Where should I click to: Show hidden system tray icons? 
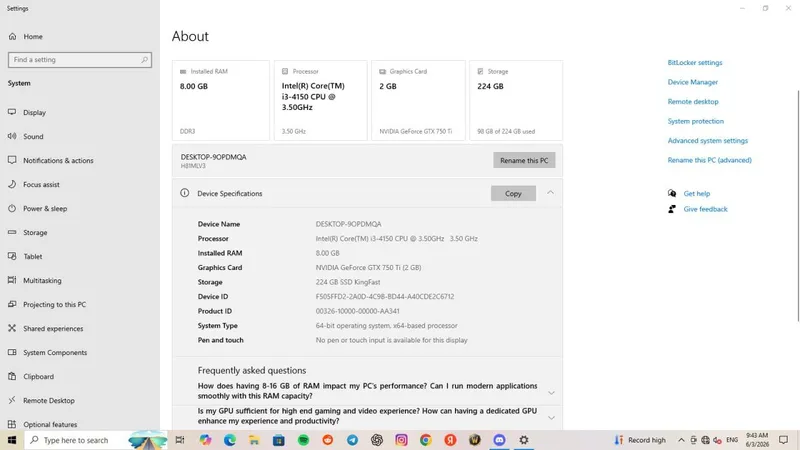(x=681, y=440)
